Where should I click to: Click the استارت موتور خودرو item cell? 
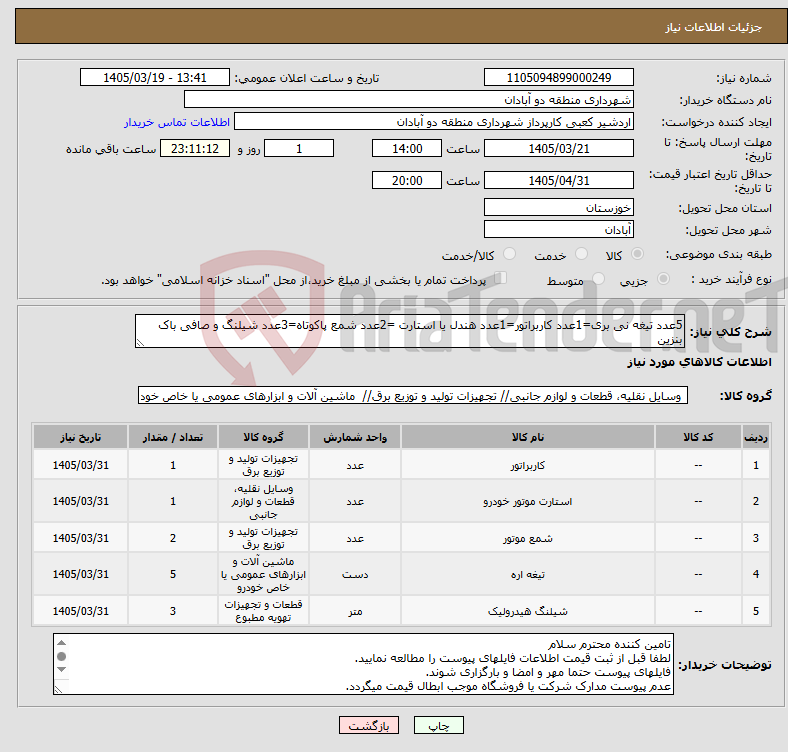pyautogui.click(x=528, y=501)
